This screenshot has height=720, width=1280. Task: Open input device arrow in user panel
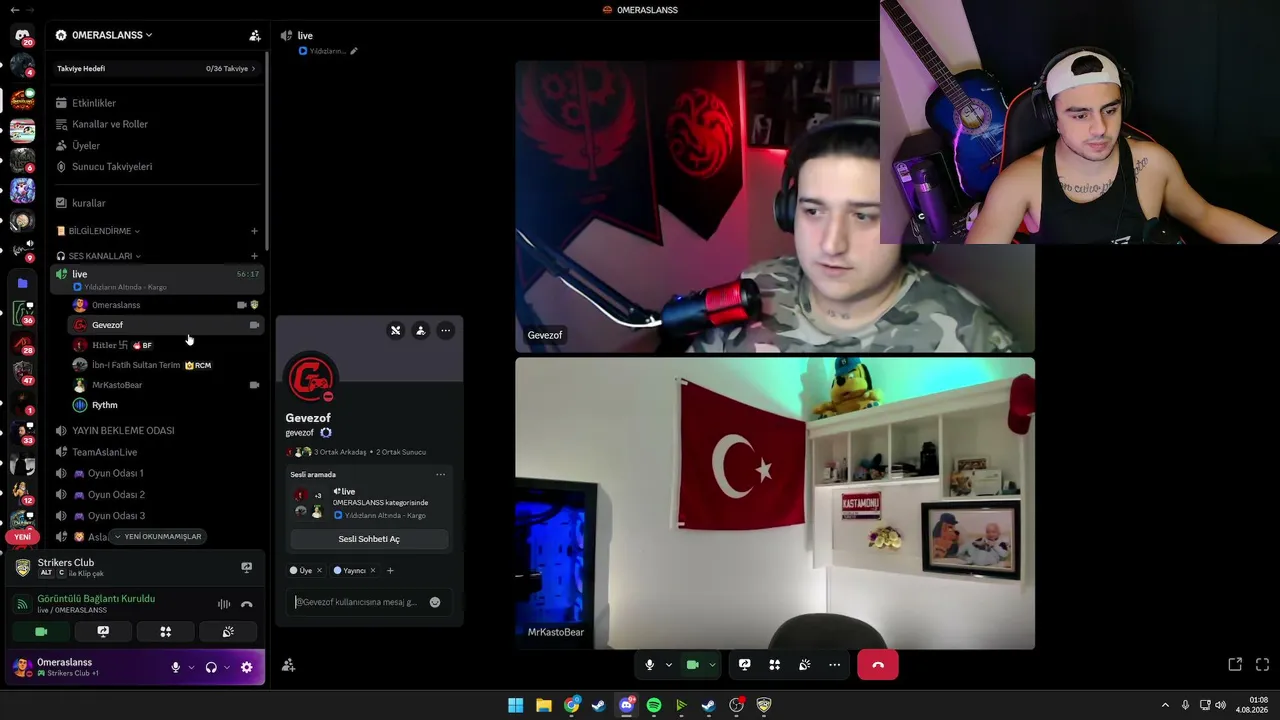pyautogui.click(x=191, y=667)
